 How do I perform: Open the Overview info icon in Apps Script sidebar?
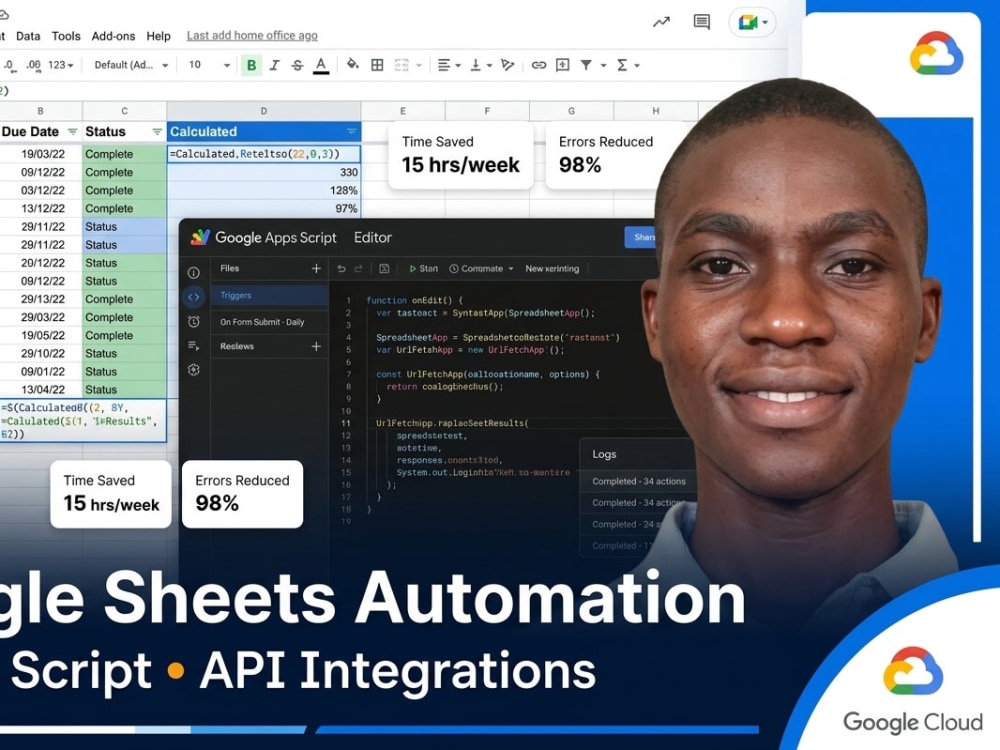pyautogui.click(x=194, y=273)
